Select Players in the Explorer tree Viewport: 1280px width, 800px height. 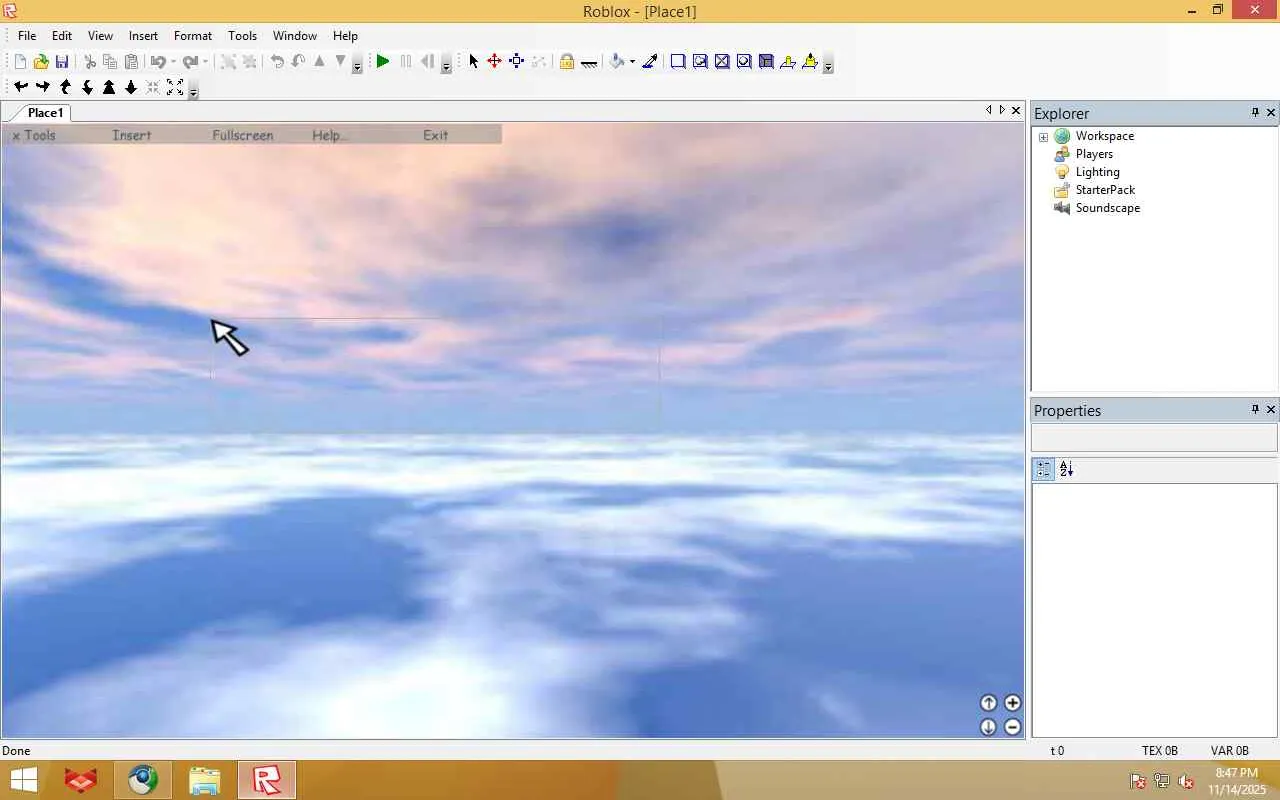(1094, 154)
